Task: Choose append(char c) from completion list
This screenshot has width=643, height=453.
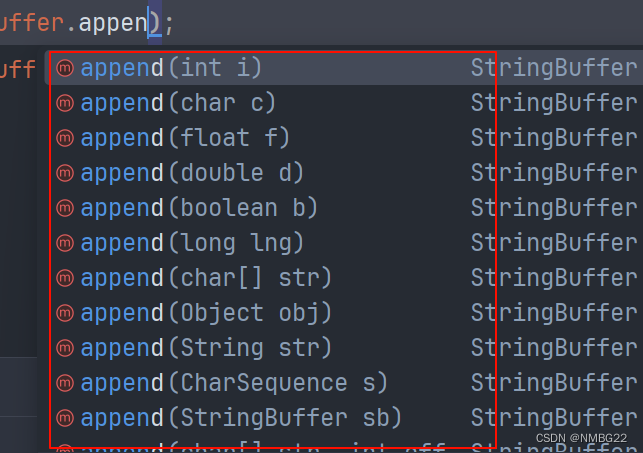Action: [x=344, y=103]
